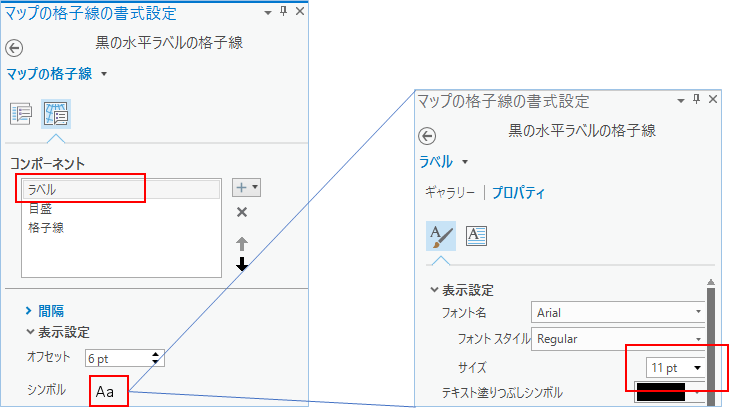This screenshot has height=408, width=729.
Task: Move component down with black arrow
Action: coord(242,264)
